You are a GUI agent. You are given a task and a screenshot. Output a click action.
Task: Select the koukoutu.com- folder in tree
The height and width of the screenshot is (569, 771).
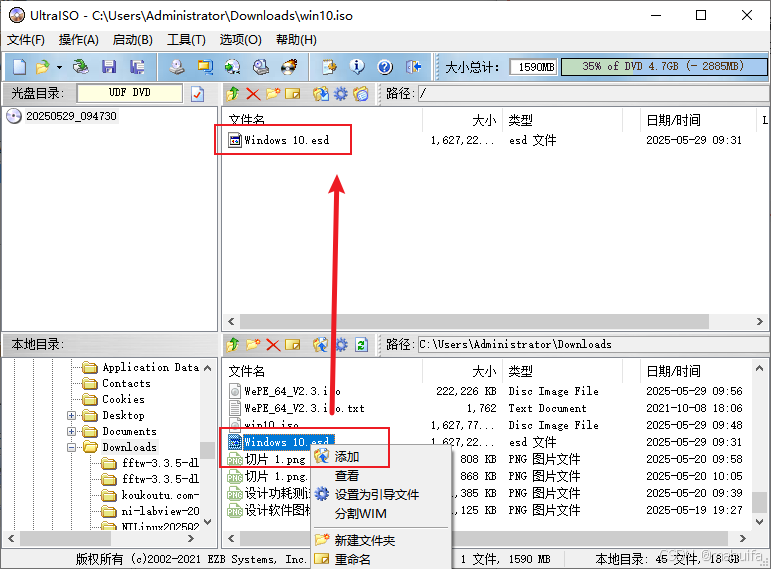coord(160,495)
